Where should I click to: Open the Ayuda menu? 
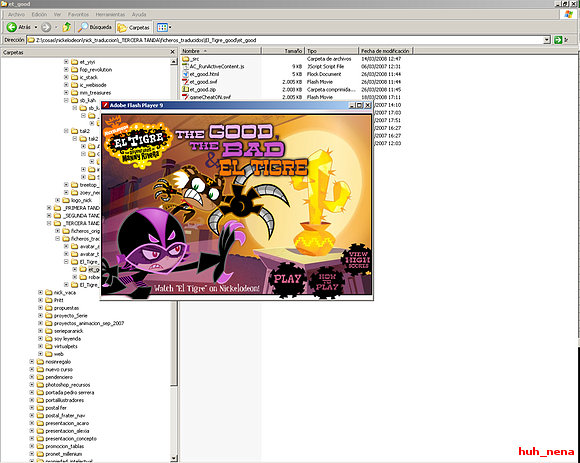[139, 14]
